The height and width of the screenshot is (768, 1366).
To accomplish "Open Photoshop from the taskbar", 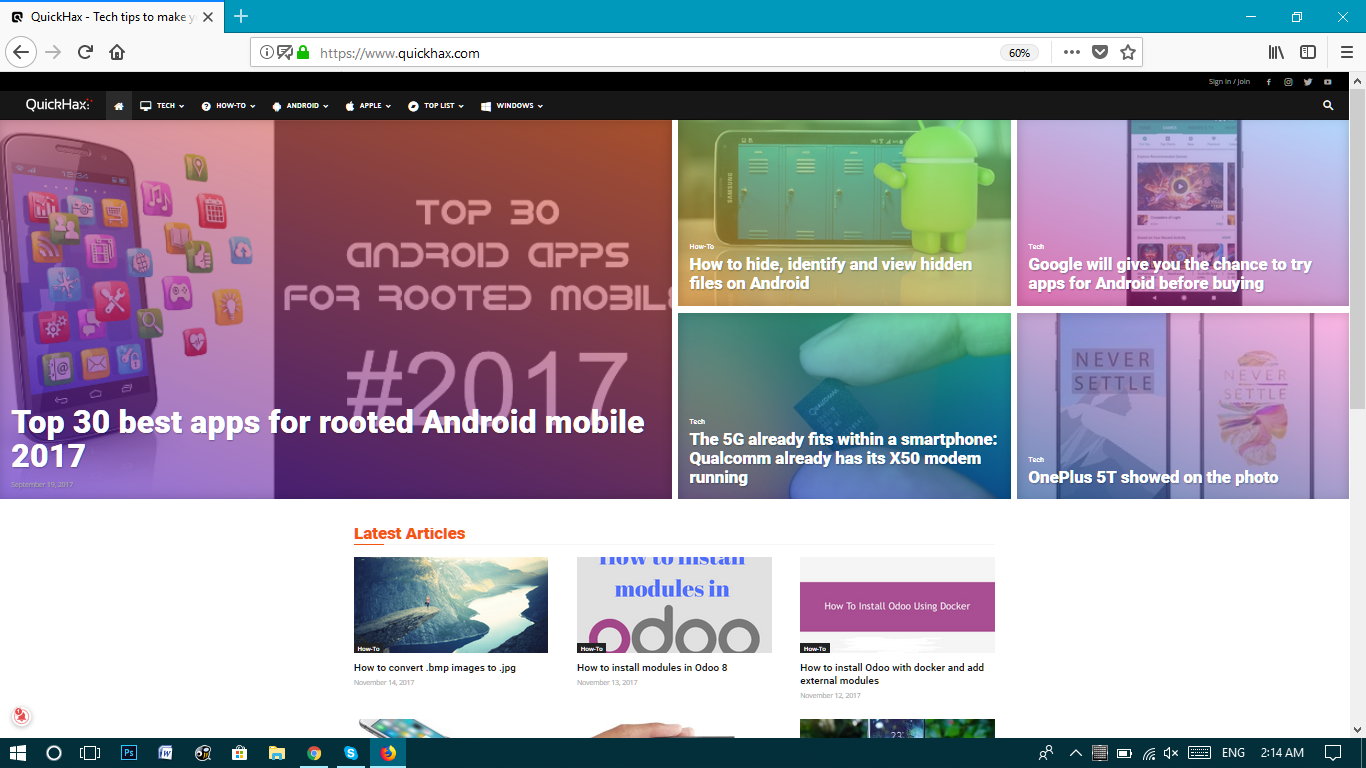I will [129, 753].
